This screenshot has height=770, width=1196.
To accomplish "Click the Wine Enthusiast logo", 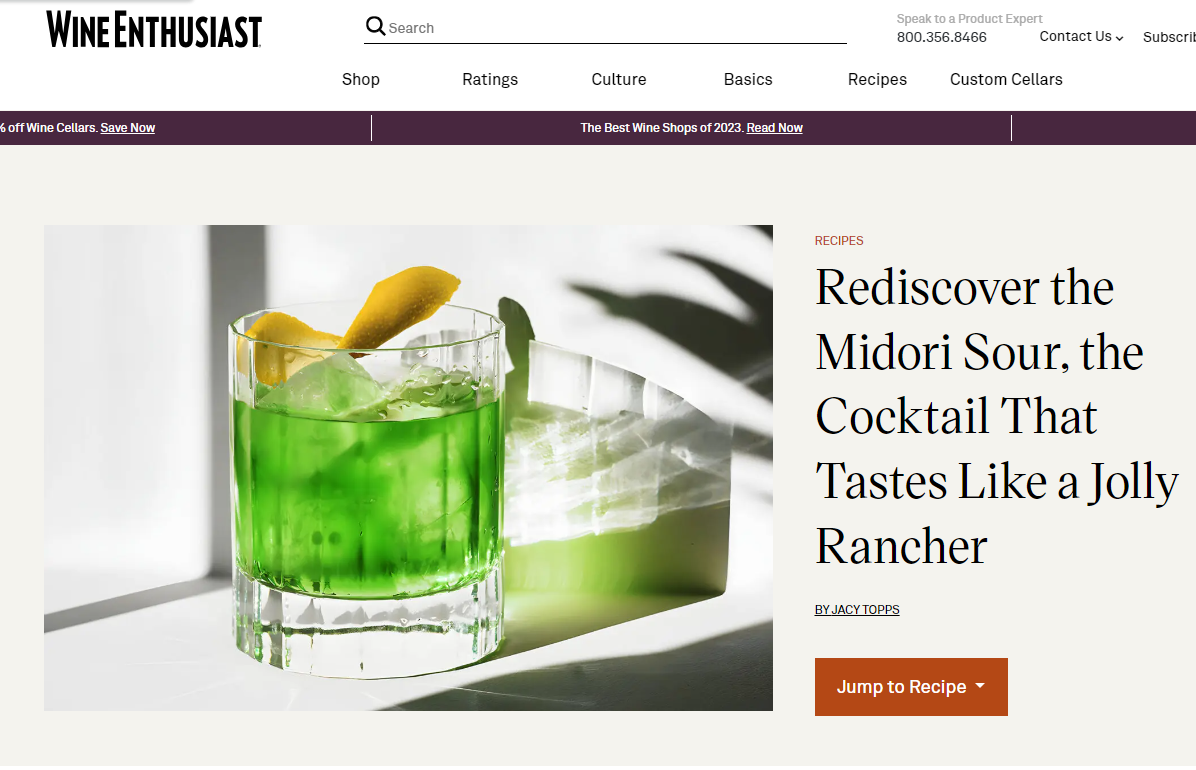I will [154, 30].
